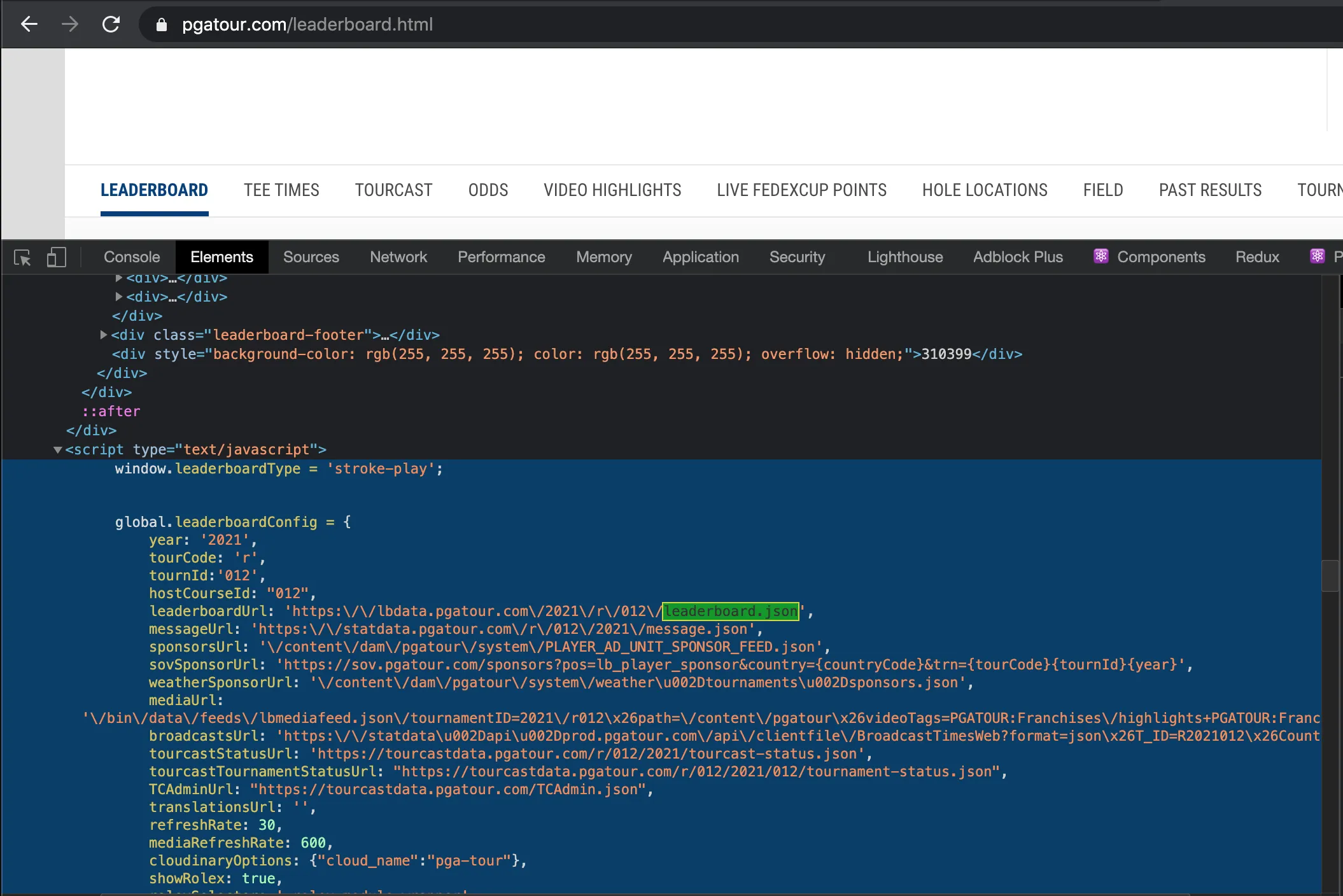
Task: Open the Sources devtools tab
Action: [x=311, y=257]
